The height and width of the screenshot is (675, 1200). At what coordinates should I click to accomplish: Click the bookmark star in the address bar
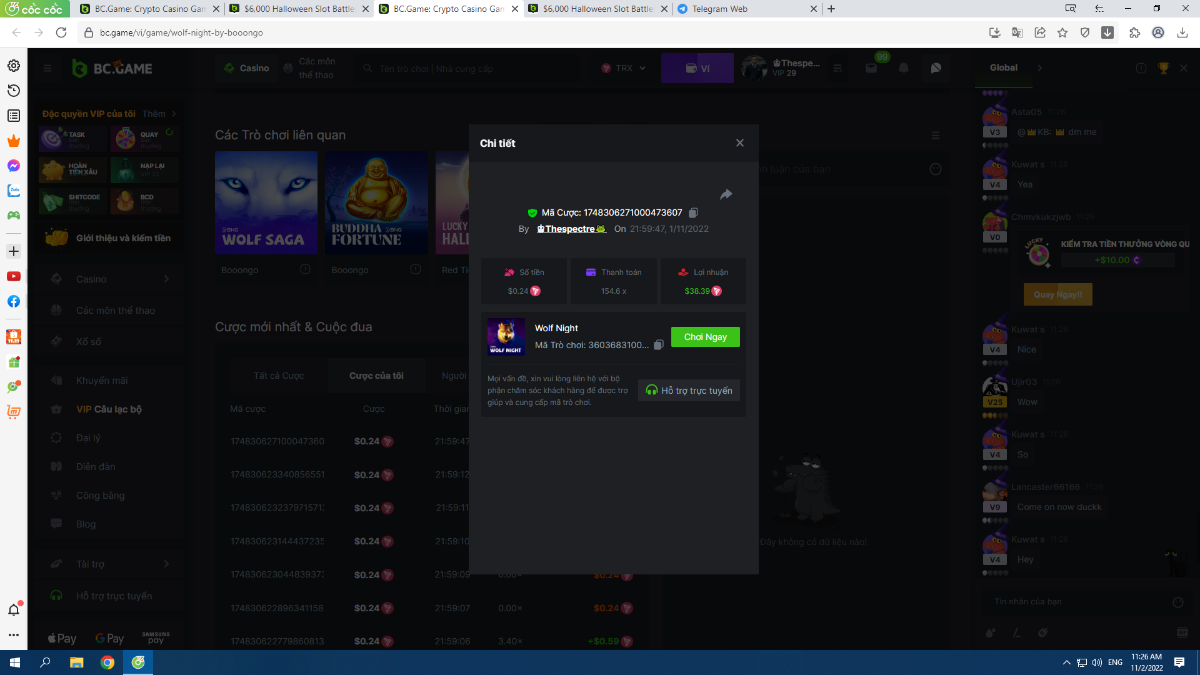(1062, 32)
